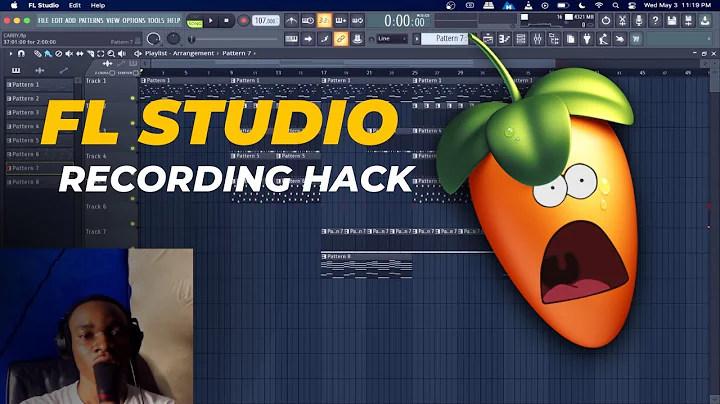This screenshot has width=720, height=404.
Task: Click Playlist - Arrangement breadcrumb
Action: coord(180,53)
